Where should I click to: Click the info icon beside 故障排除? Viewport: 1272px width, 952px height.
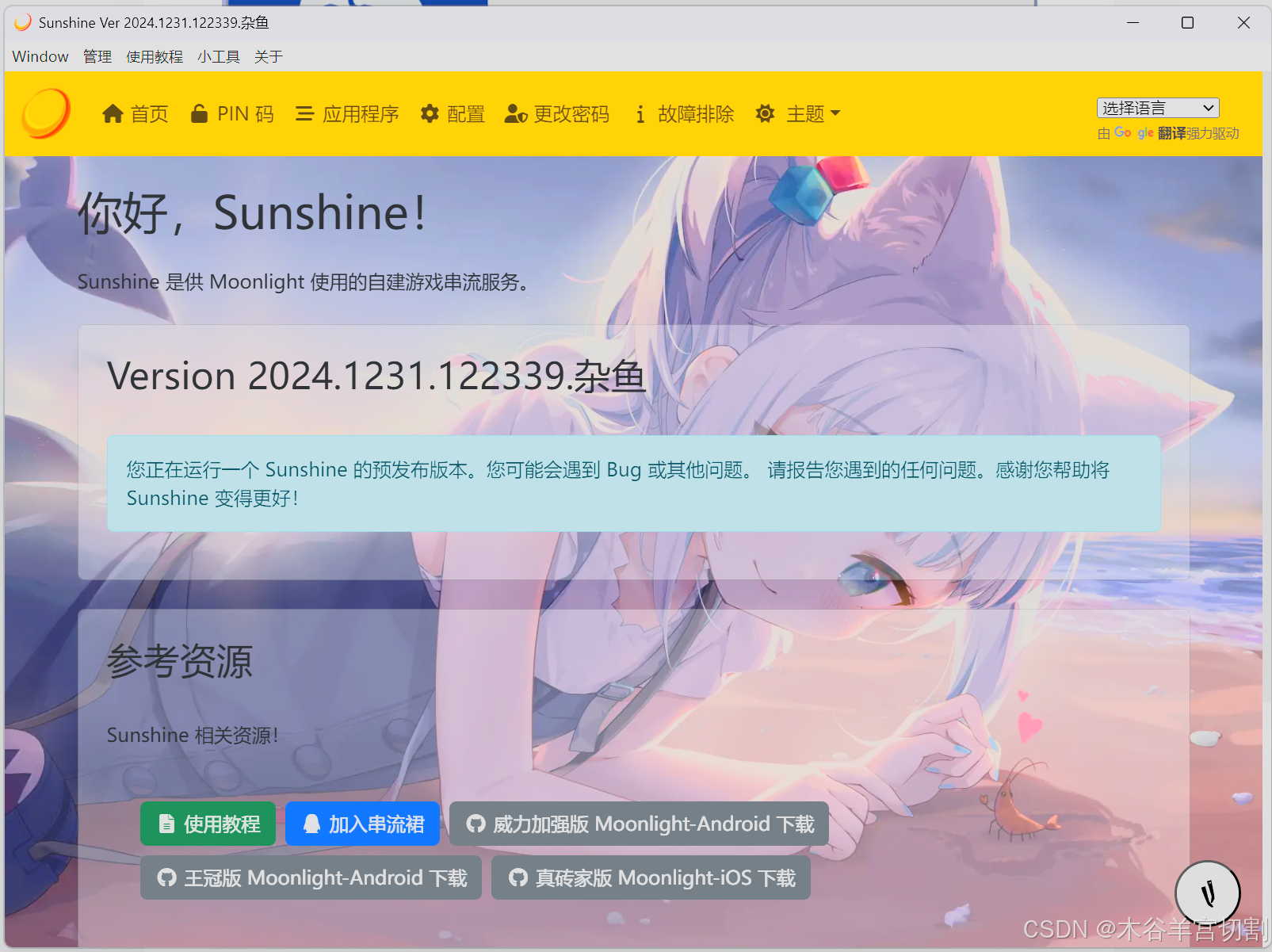(640, 115)
